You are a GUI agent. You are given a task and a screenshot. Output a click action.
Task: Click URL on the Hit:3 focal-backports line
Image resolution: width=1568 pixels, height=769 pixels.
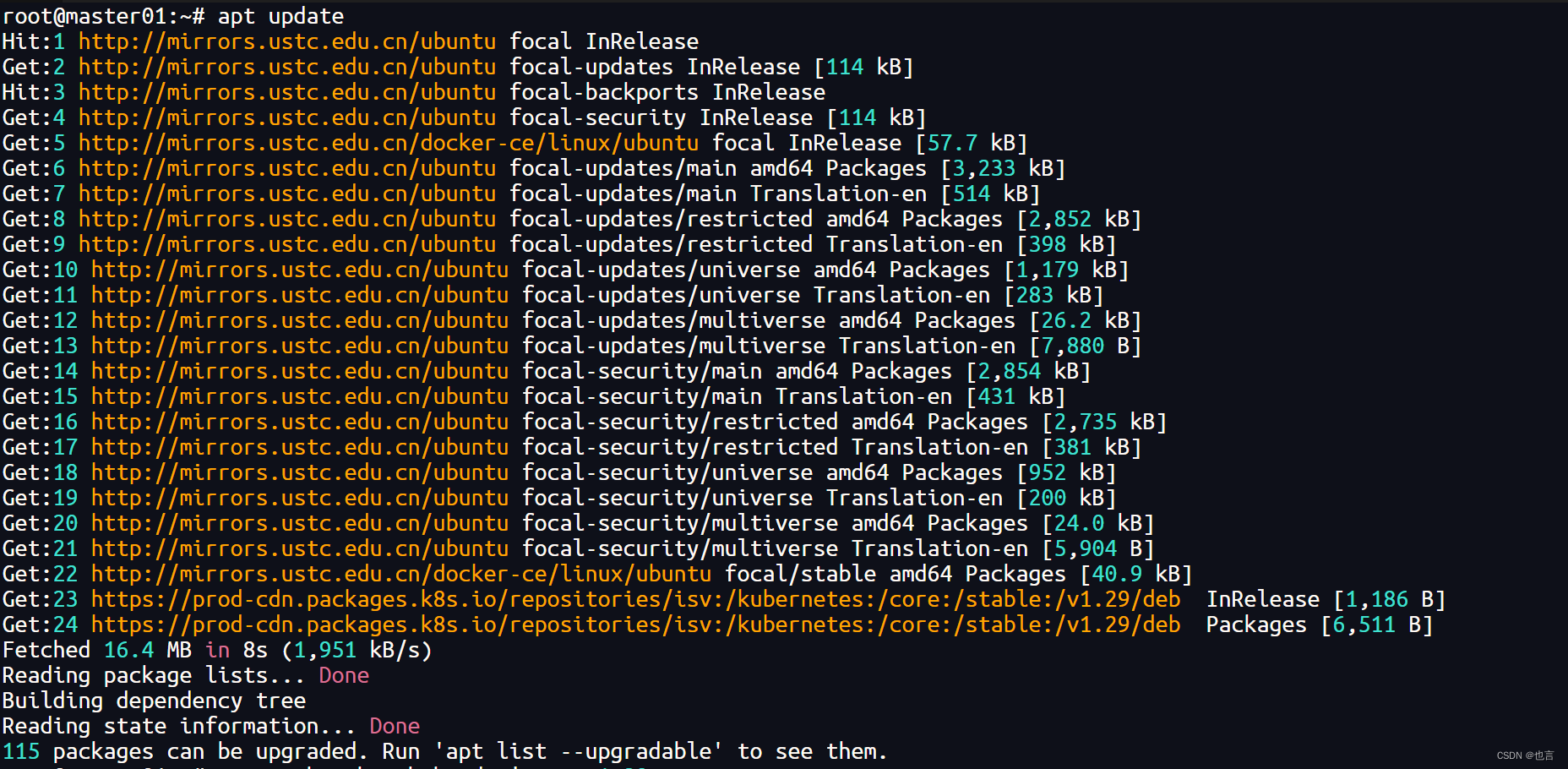[x=287, y=92]
